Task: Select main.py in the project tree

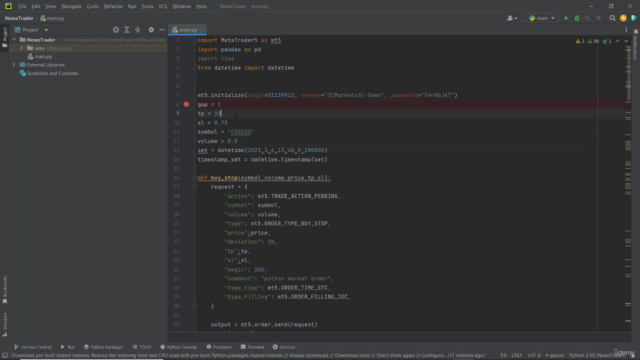Action: (x=40, y=56)
